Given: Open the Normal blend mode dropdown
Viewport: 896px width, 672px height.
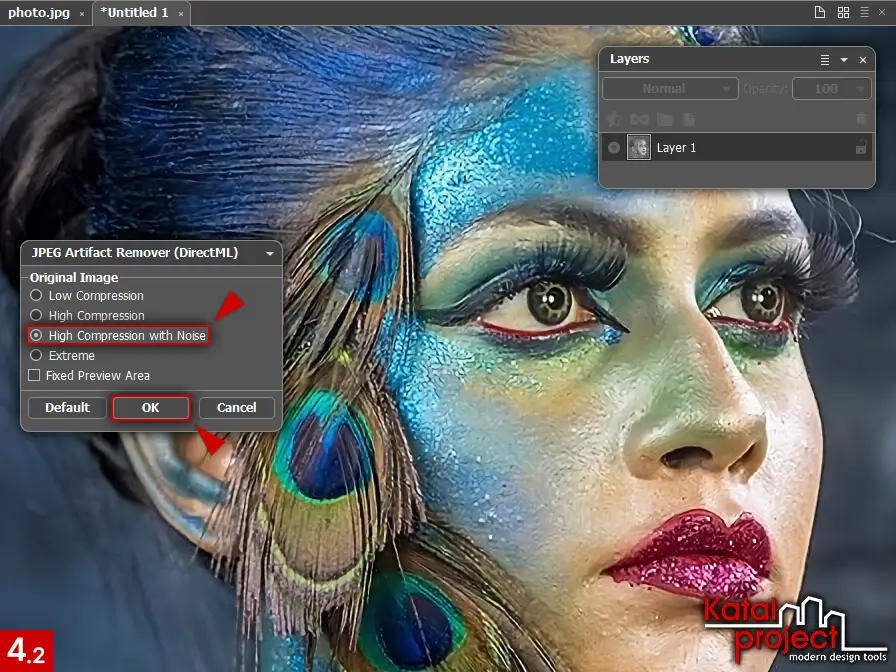Looking at the screenshot, I should coord(670,89).
